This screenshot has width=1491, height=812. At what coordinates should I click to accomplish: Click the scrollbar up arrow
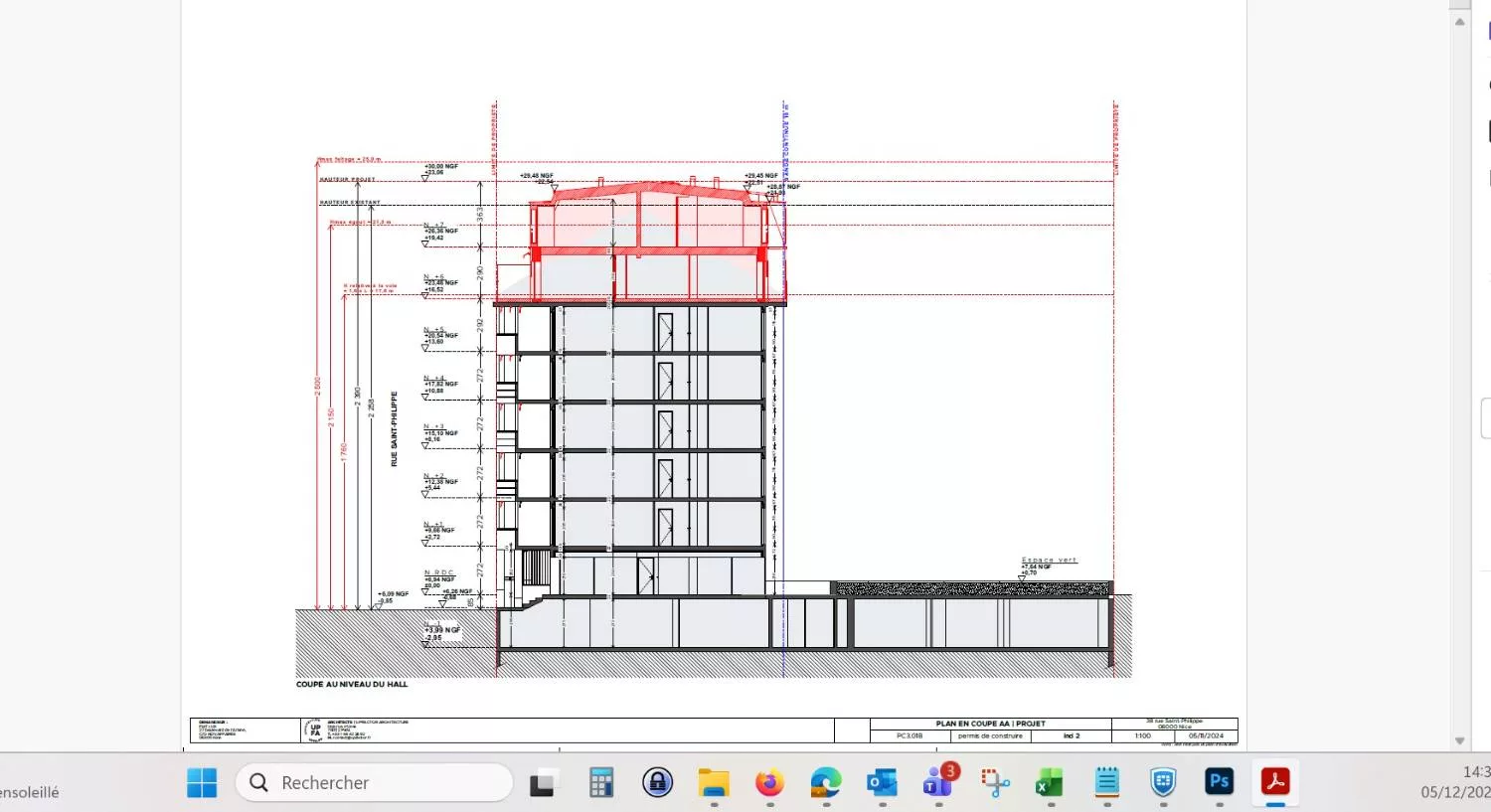point(1459,22)
